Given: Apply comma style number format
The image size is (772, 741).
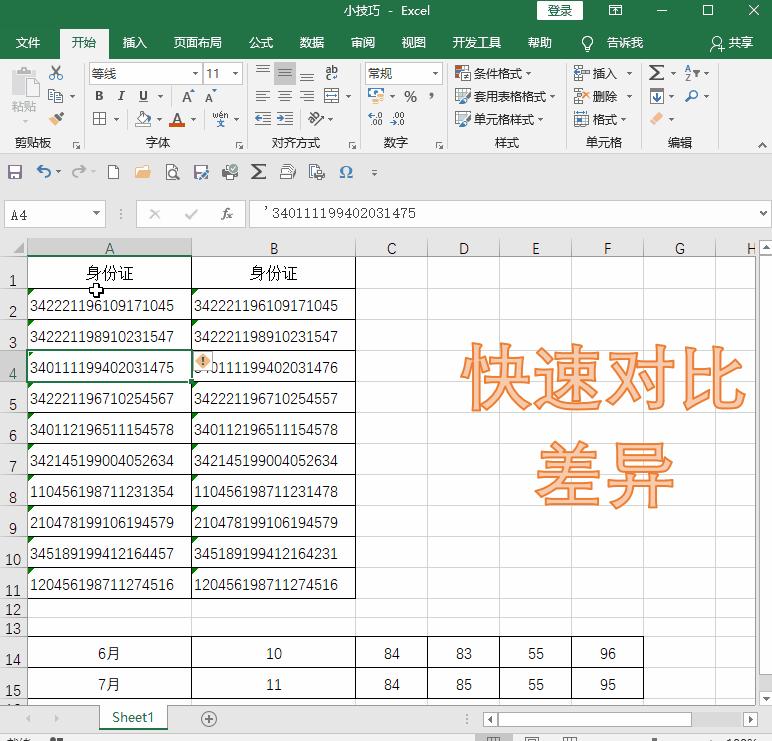Looking at the screenshot, I should pyautogui.click(x=432, y=95).
